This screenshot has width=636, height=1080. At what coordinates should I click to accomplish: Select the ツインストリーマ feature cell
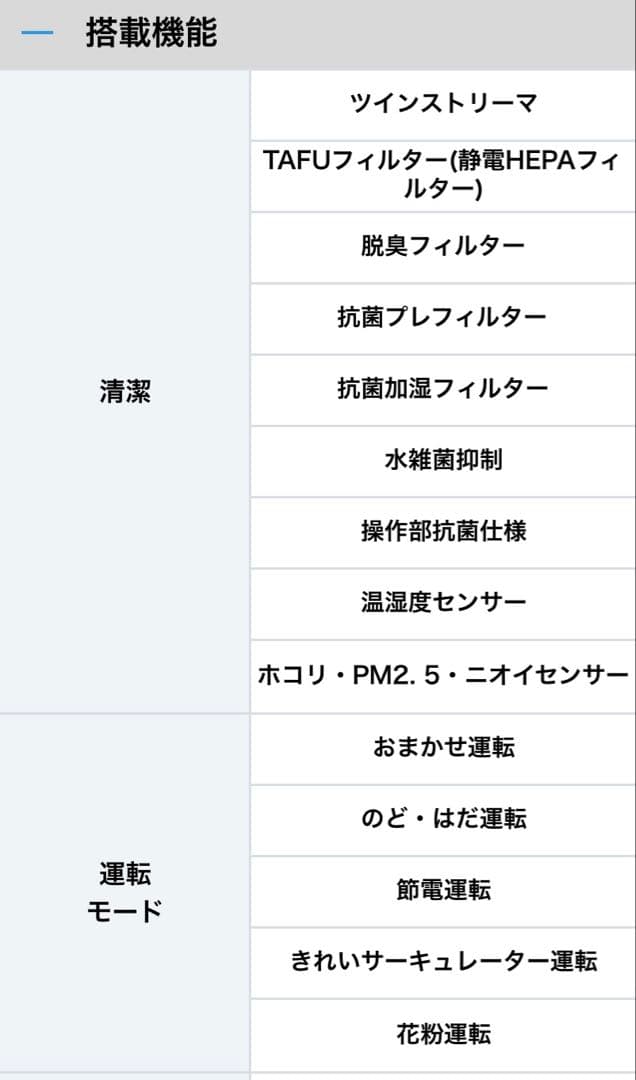tap(443, 104)
